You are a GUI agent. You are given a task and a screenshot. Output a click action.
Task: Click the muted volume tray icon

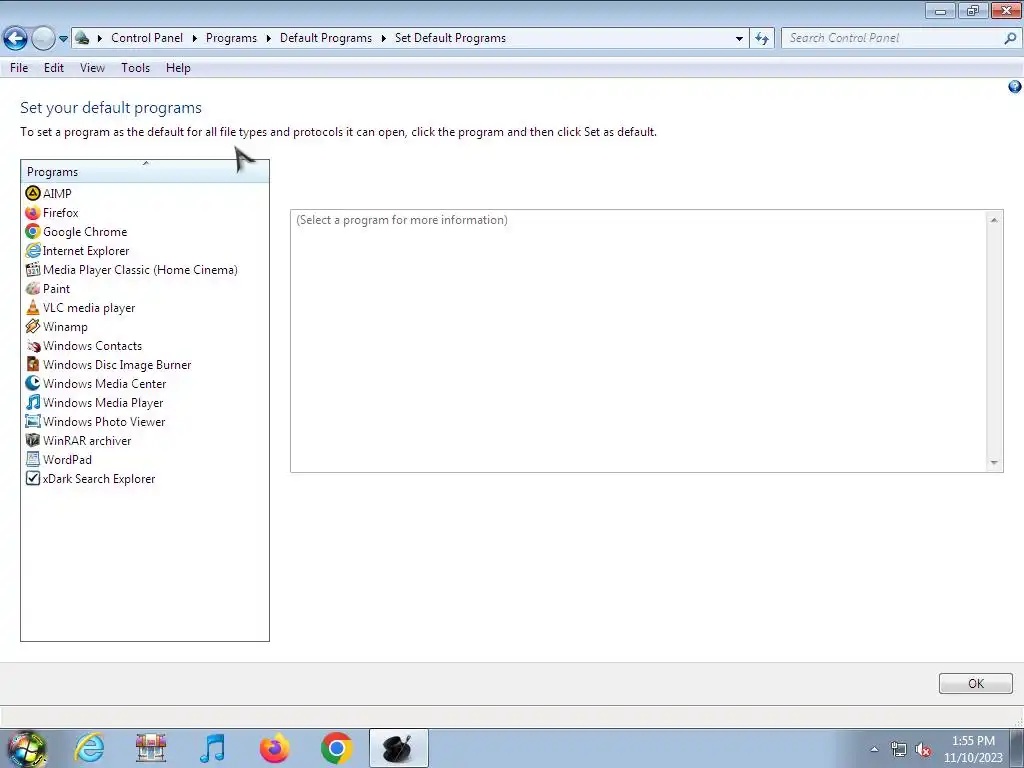pos(923,750)
